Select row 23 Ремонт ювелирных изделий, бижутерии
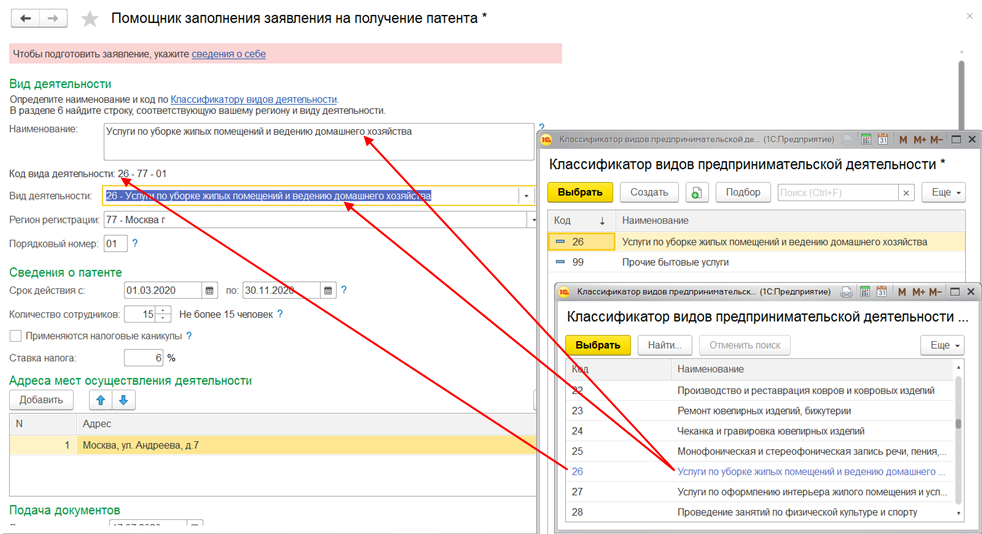Viewport: 982px width, 534px height. tap(760, 411)
